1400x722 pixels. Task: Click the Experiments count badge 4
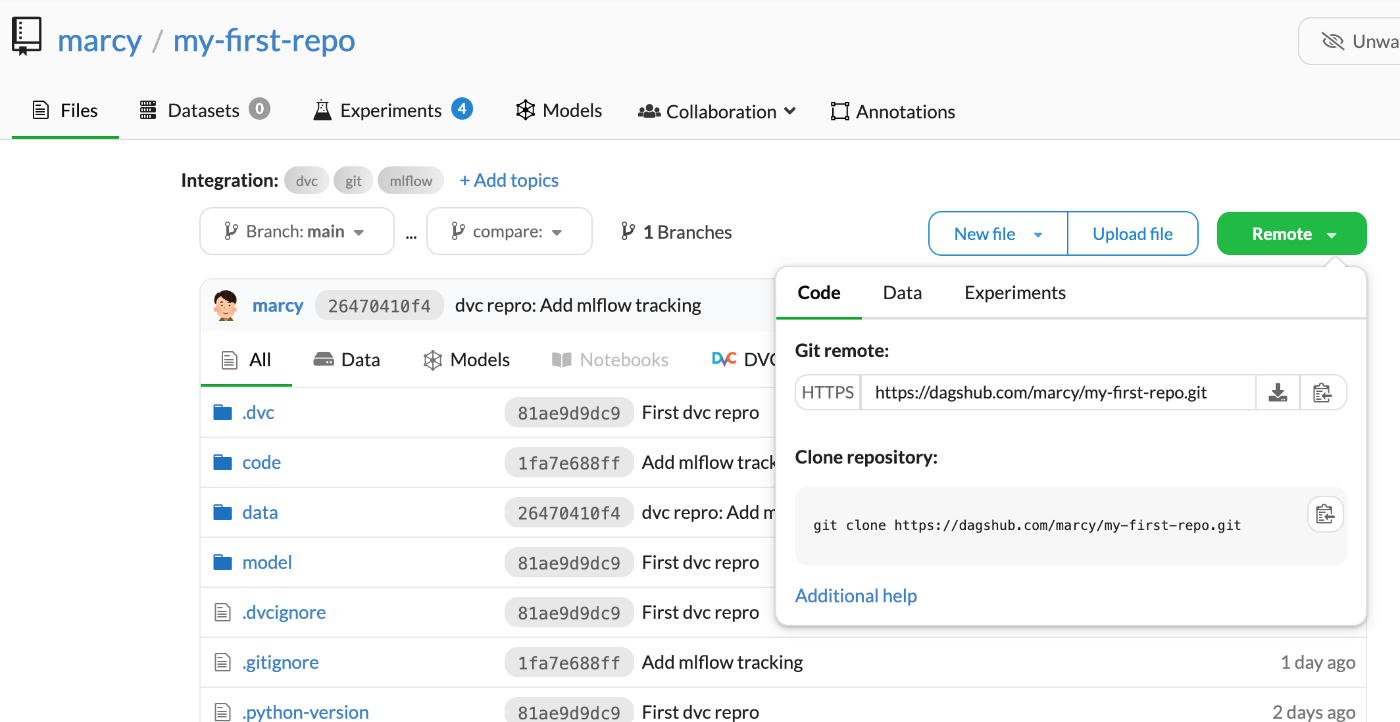462,108
